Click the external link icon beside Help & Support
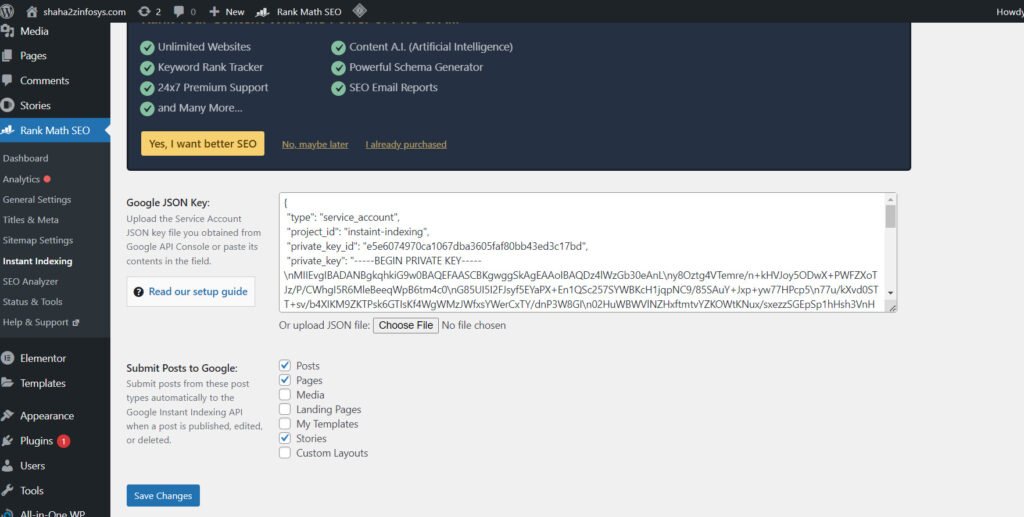Viewport: 1024px width, 517px height. (76, 322)
